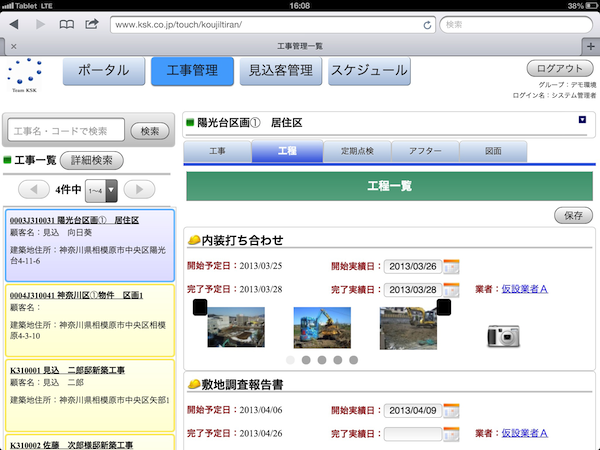
Task: Open calendar picker for 2013/03/26 start date
Action: 452,266
